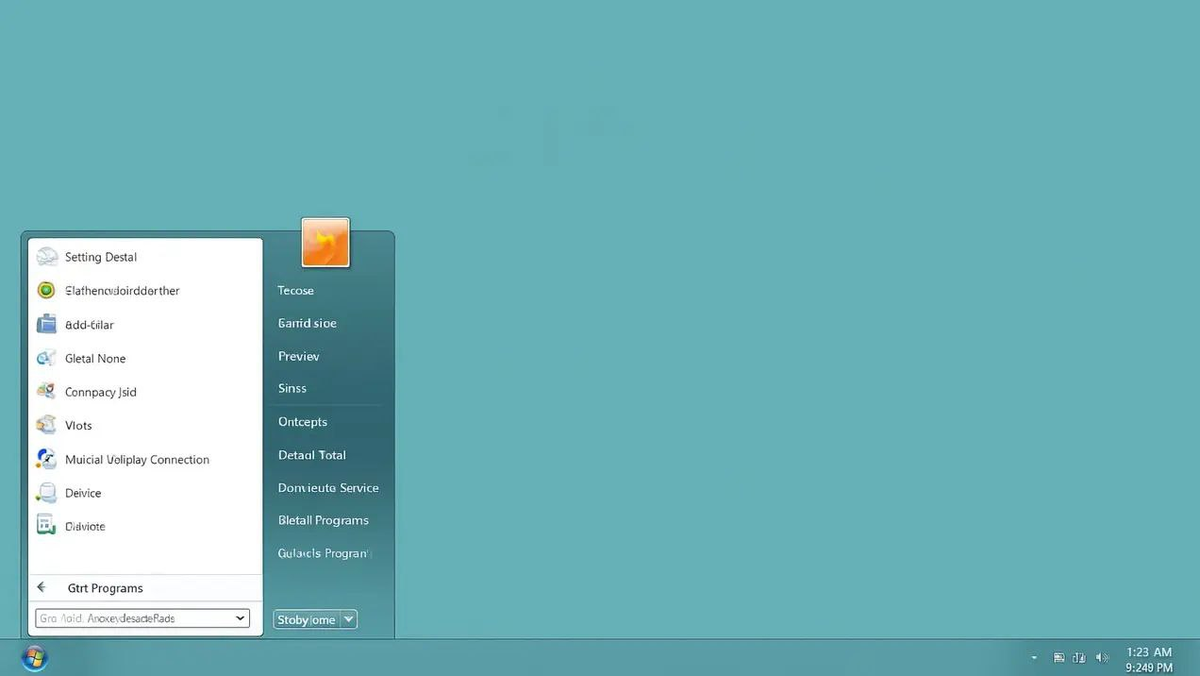Open Sinss in the right pane
This screenshot has width=1200, height=676.
292,388
